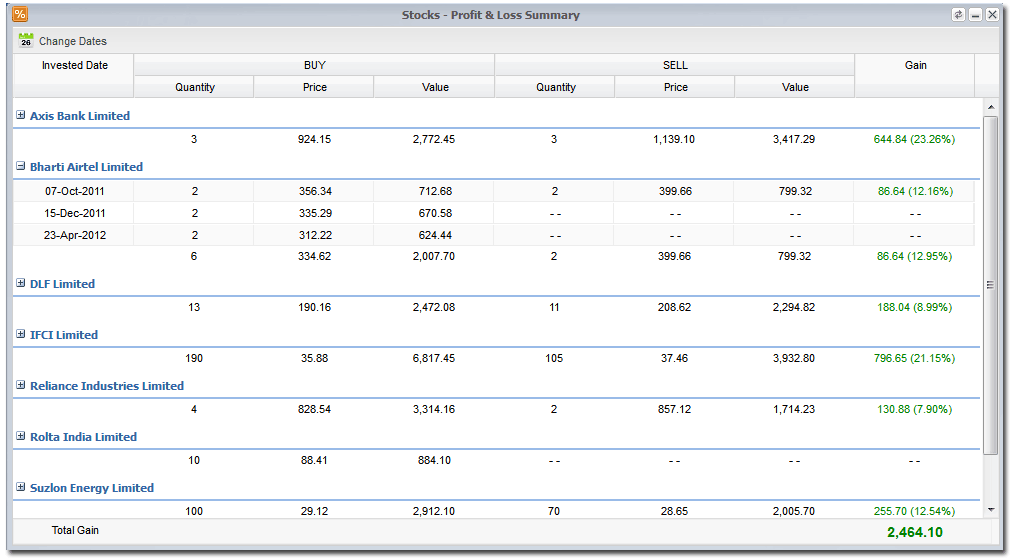Click the IFCI Limited name
The image size is (1013, 560).
click(64, 335)
